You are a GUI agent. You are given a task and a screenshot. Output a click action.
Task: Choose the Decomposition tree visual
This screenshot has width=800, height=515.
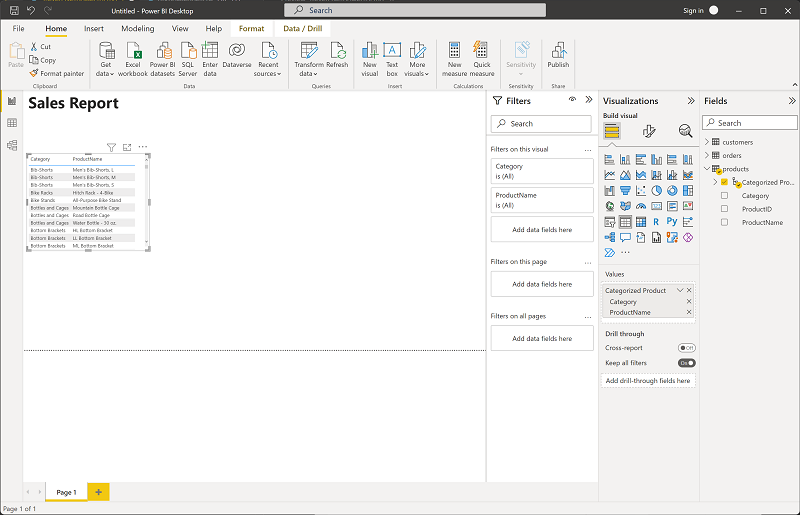click(610, 237)
